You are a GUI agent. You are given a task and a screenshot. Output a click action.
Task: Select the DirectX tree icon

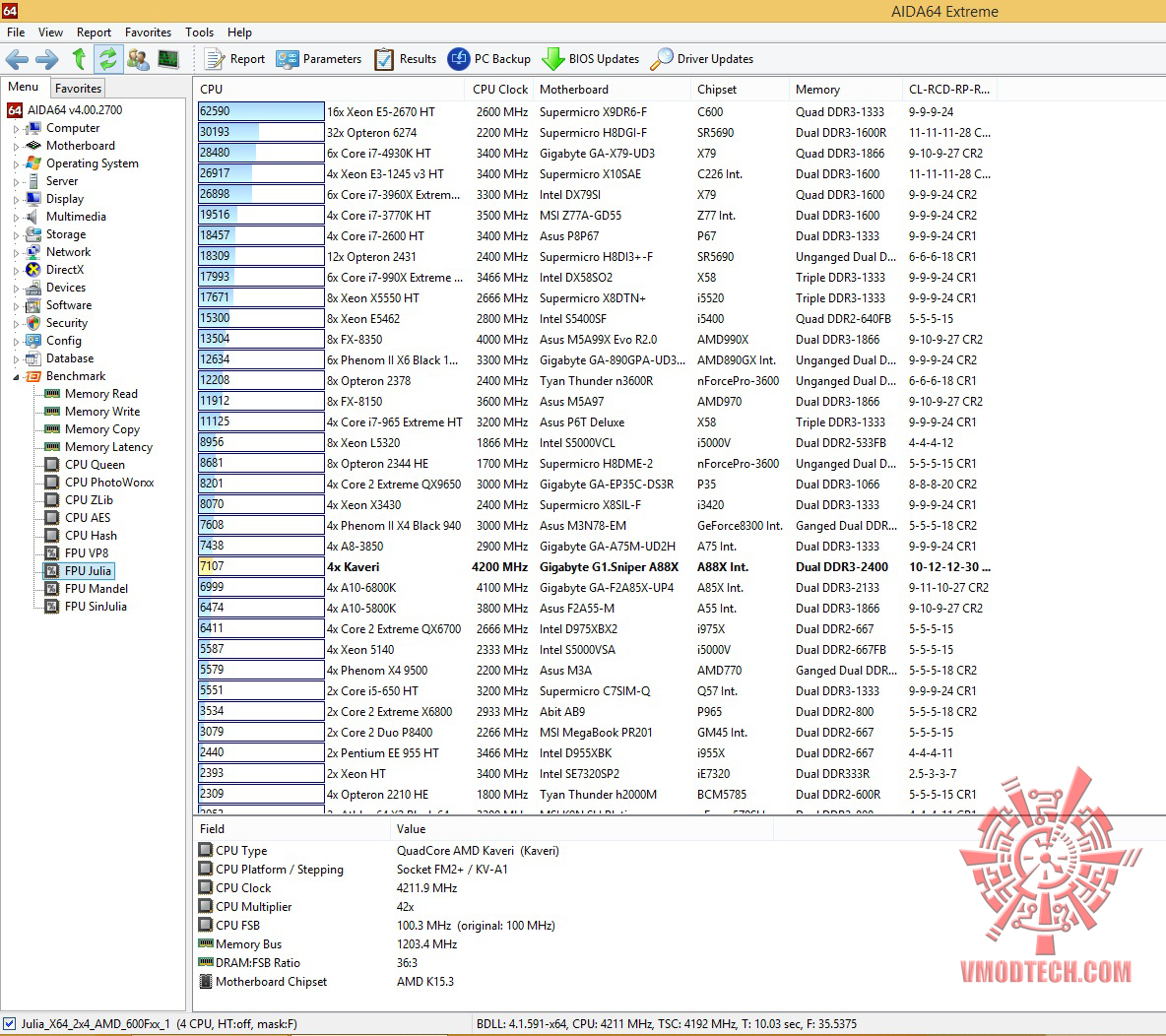pyautogui.click(x=32, y=270)
